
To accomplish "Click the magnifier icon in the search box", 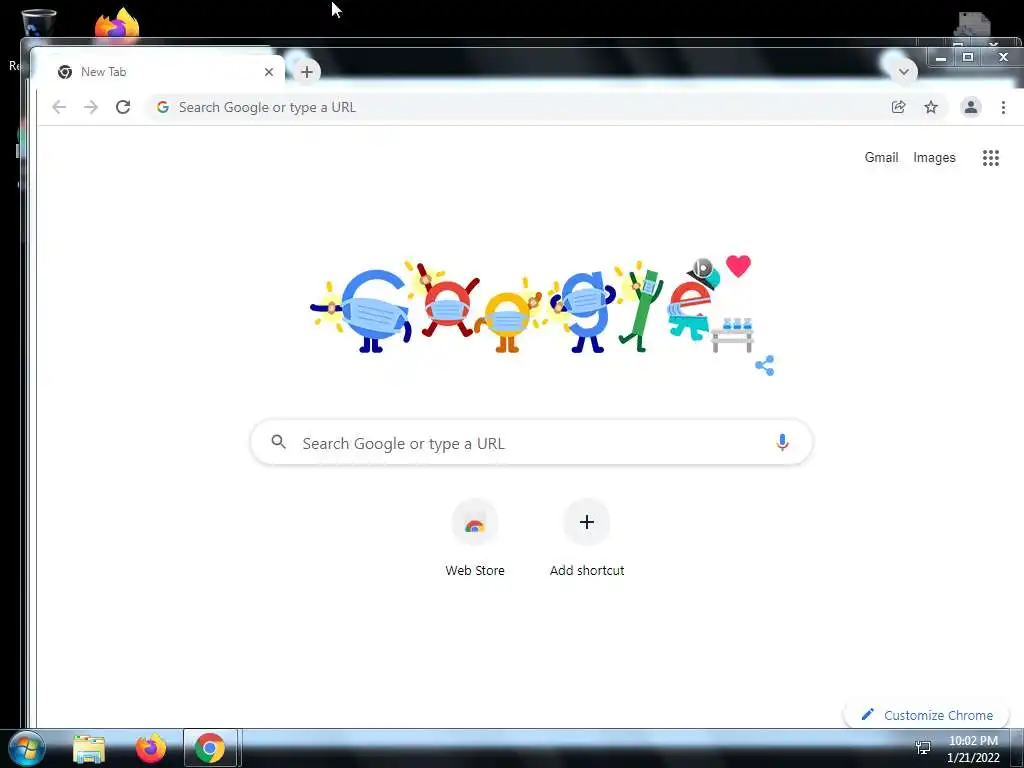I will coord(278,442).
